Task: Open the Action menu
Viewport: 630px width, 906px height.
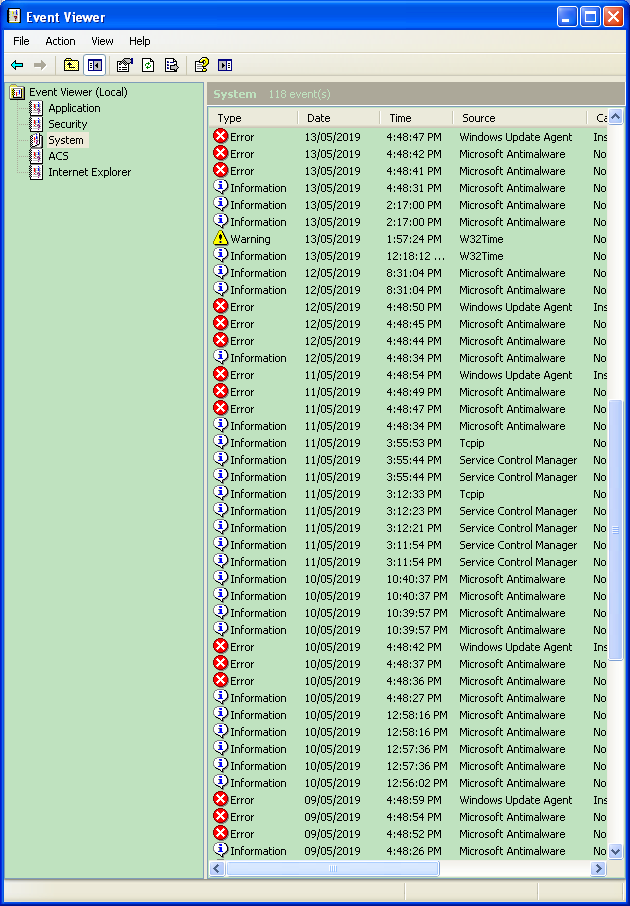Action: (60, 41)
